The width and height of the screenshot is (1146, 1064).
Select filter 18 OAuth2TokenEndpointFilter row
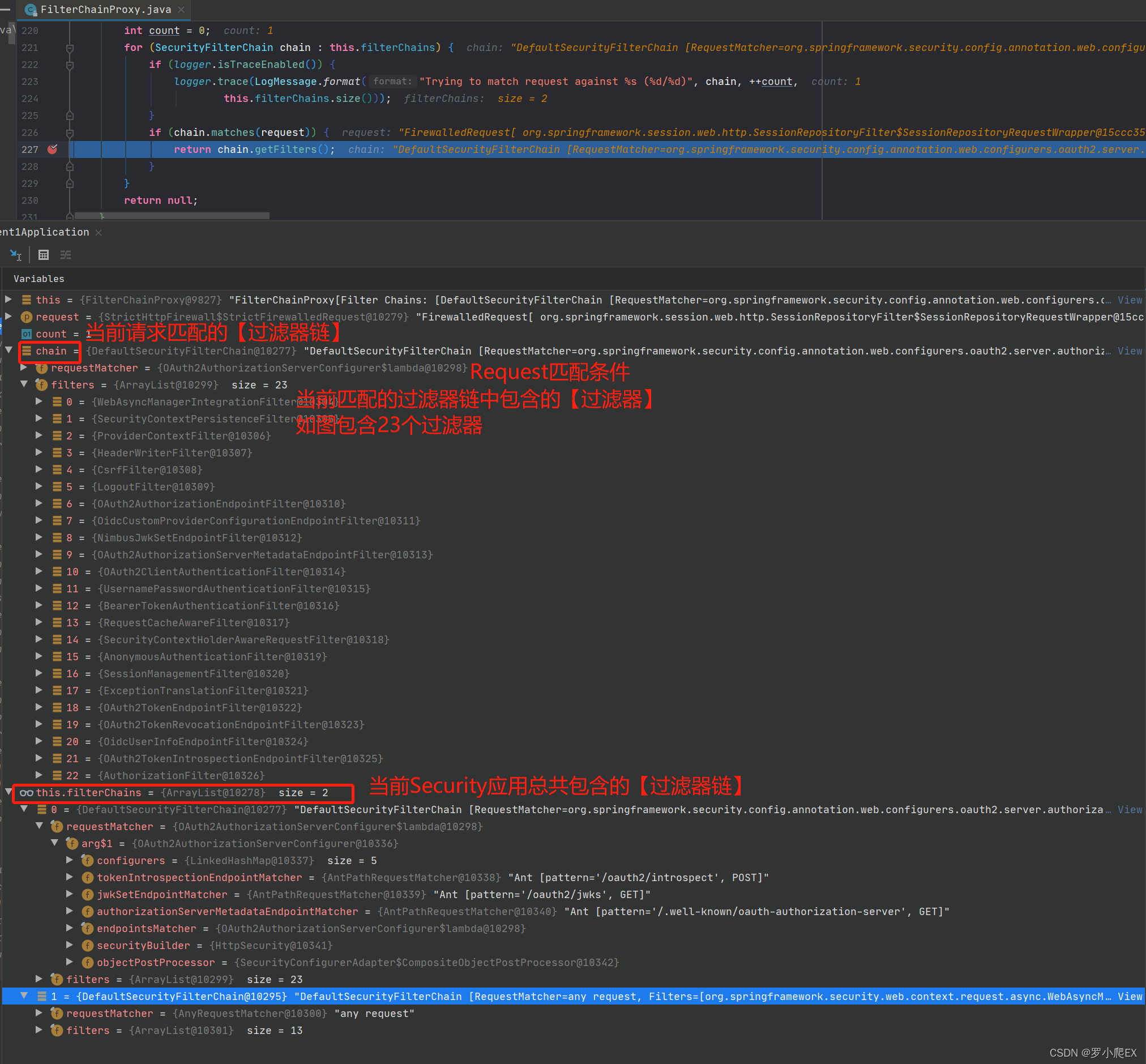574,708
